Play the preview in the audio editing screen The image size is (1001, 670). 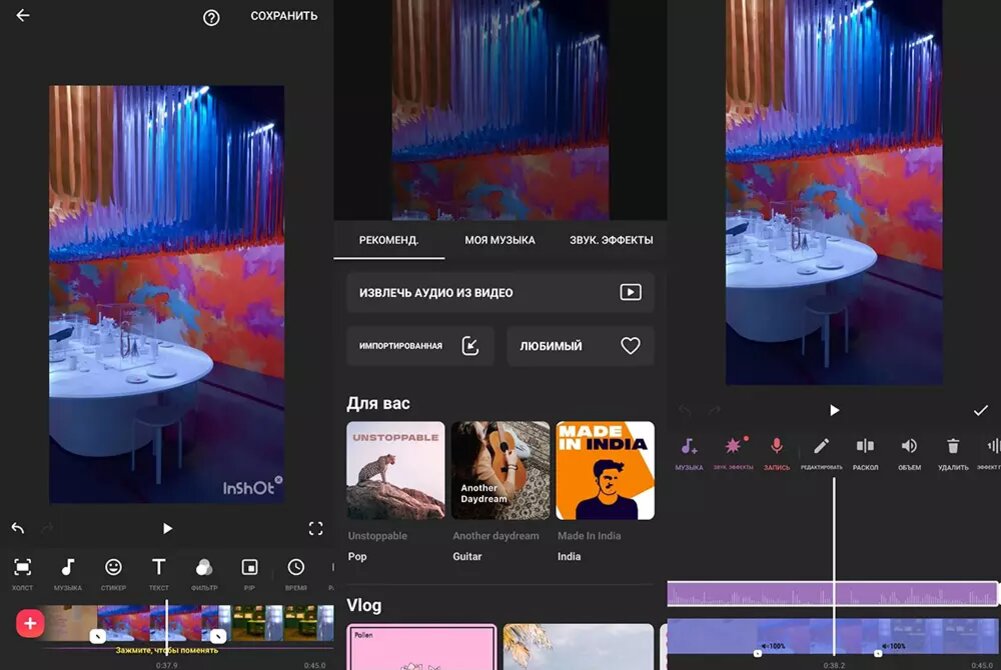click(x=834, y=410)
